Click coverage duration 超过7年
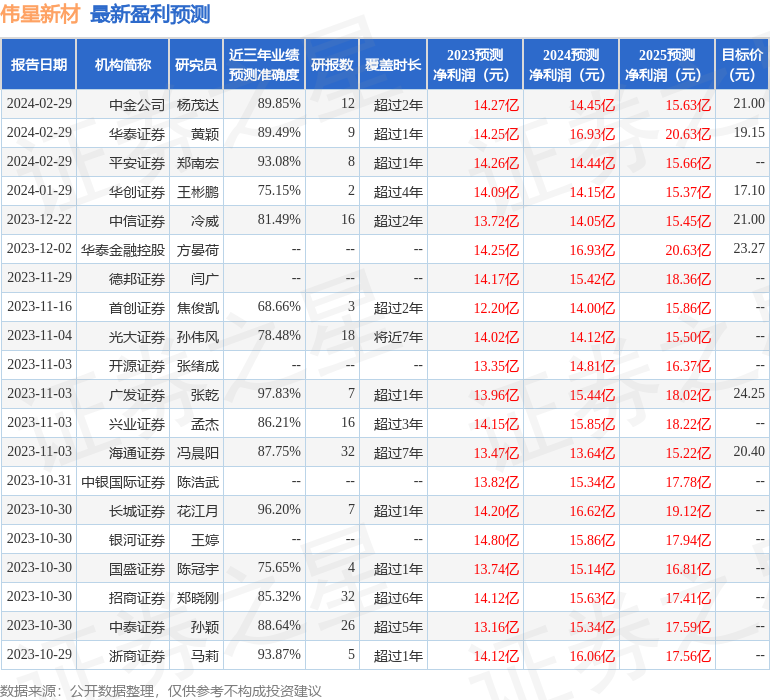This screenshot has height=700, width=770. pyautogui.click(x=398, y=453)
